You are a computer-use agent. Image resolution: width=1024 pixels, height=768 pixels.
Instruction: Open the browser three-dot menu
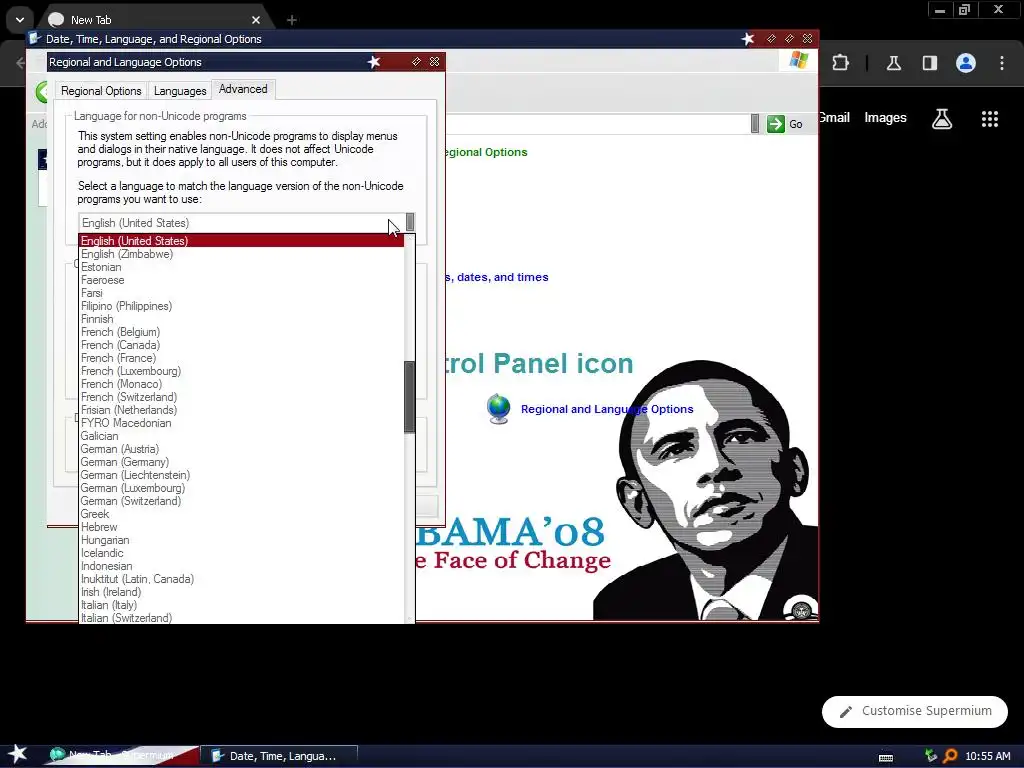click(1002, 63)
